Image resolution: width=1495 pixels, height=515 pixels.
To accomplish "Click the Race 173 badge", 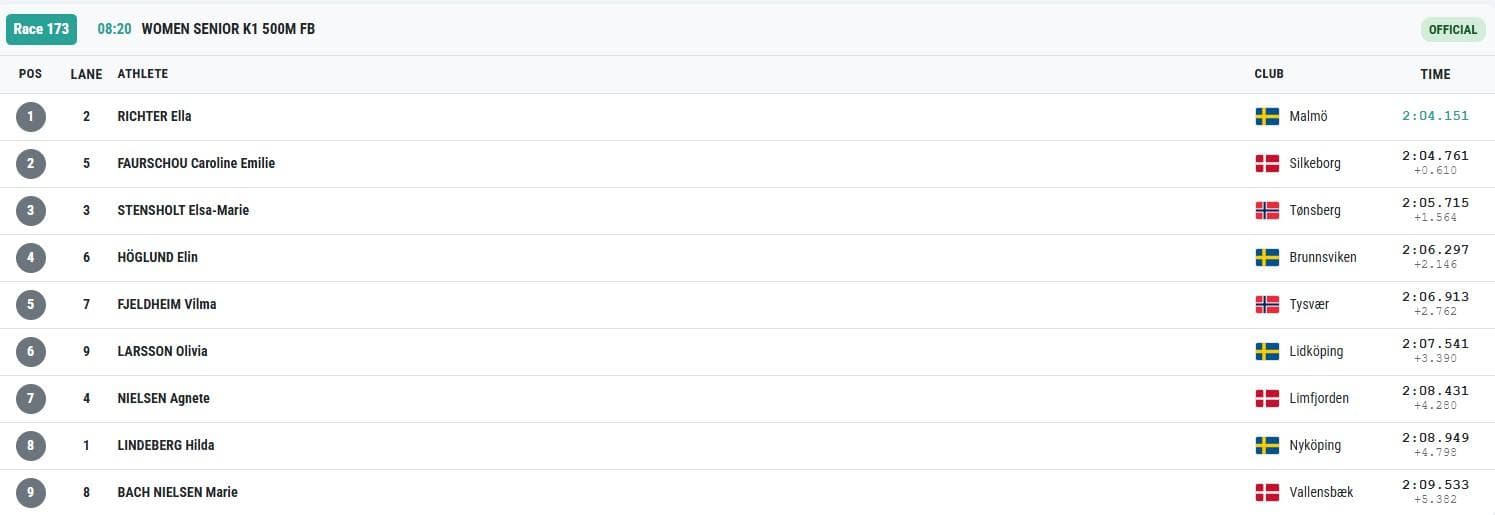I will pos(41,29).
